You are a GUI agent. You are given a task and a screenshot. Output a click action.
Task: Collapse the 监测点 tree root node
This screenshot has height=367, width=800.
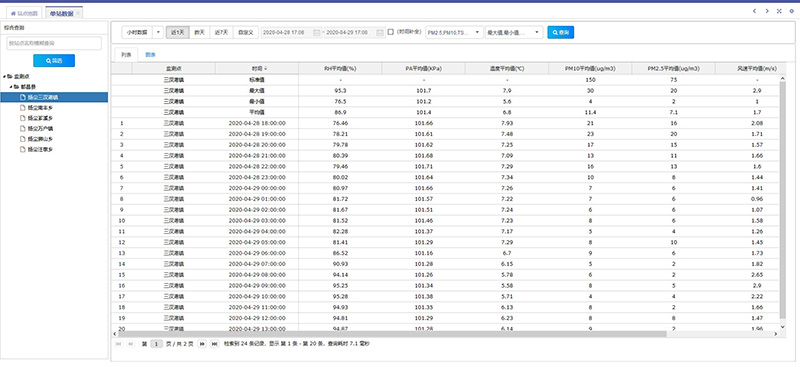5,76
